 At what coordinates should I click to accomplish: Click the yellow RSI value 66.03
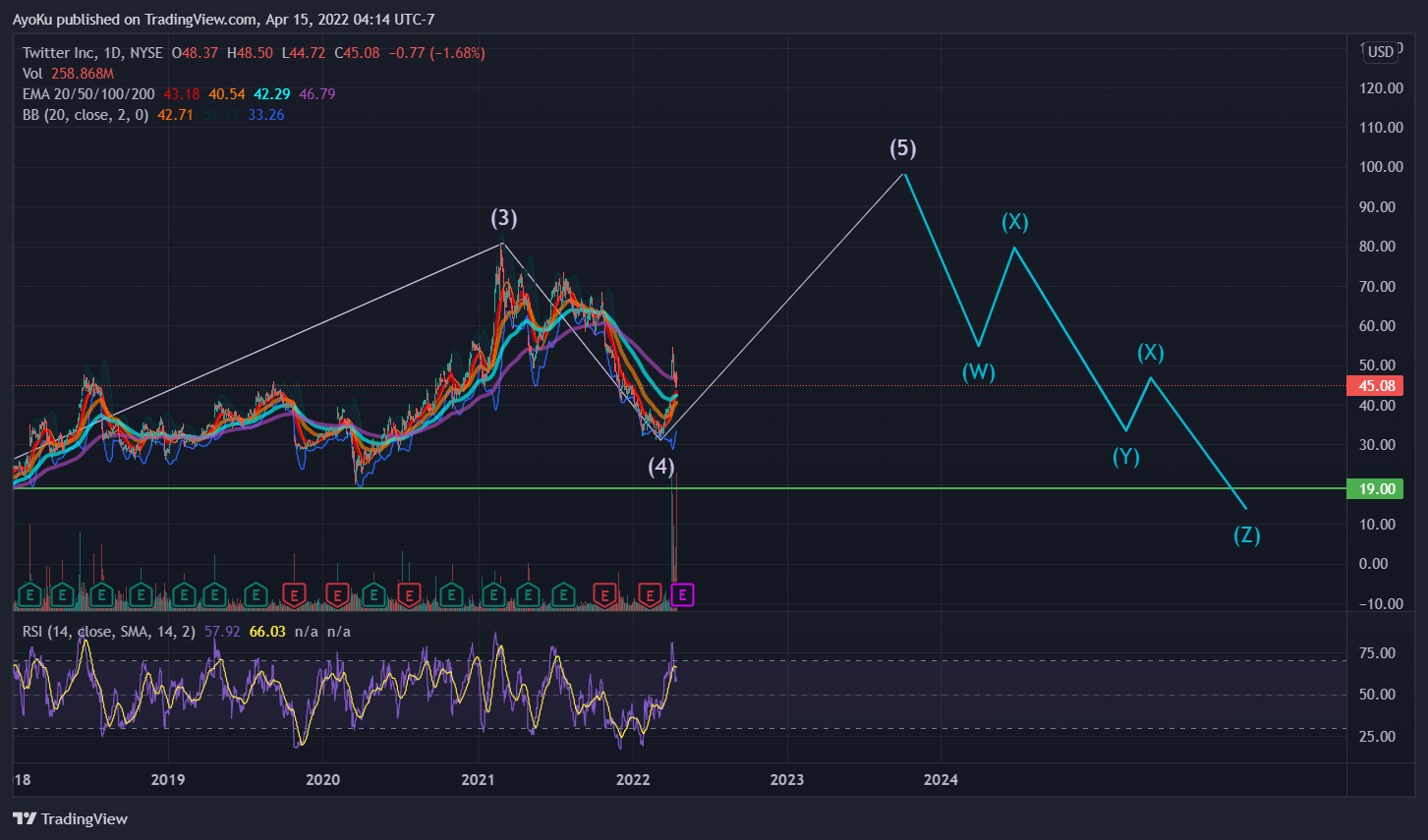pos(267,632)
